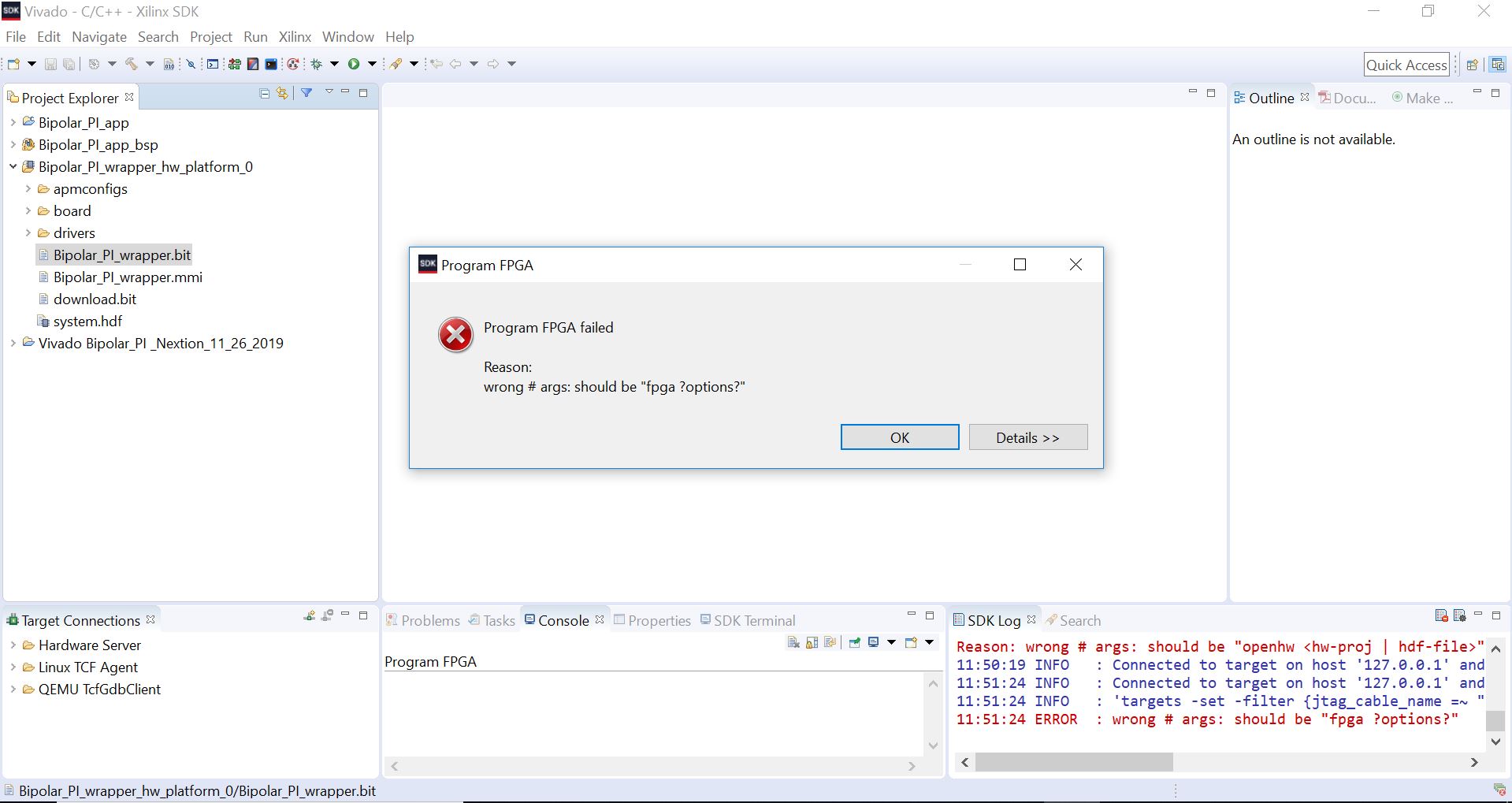Screen dimensions: 1512x803
Task: Close the Project Explorer tab
Action: 129,97
